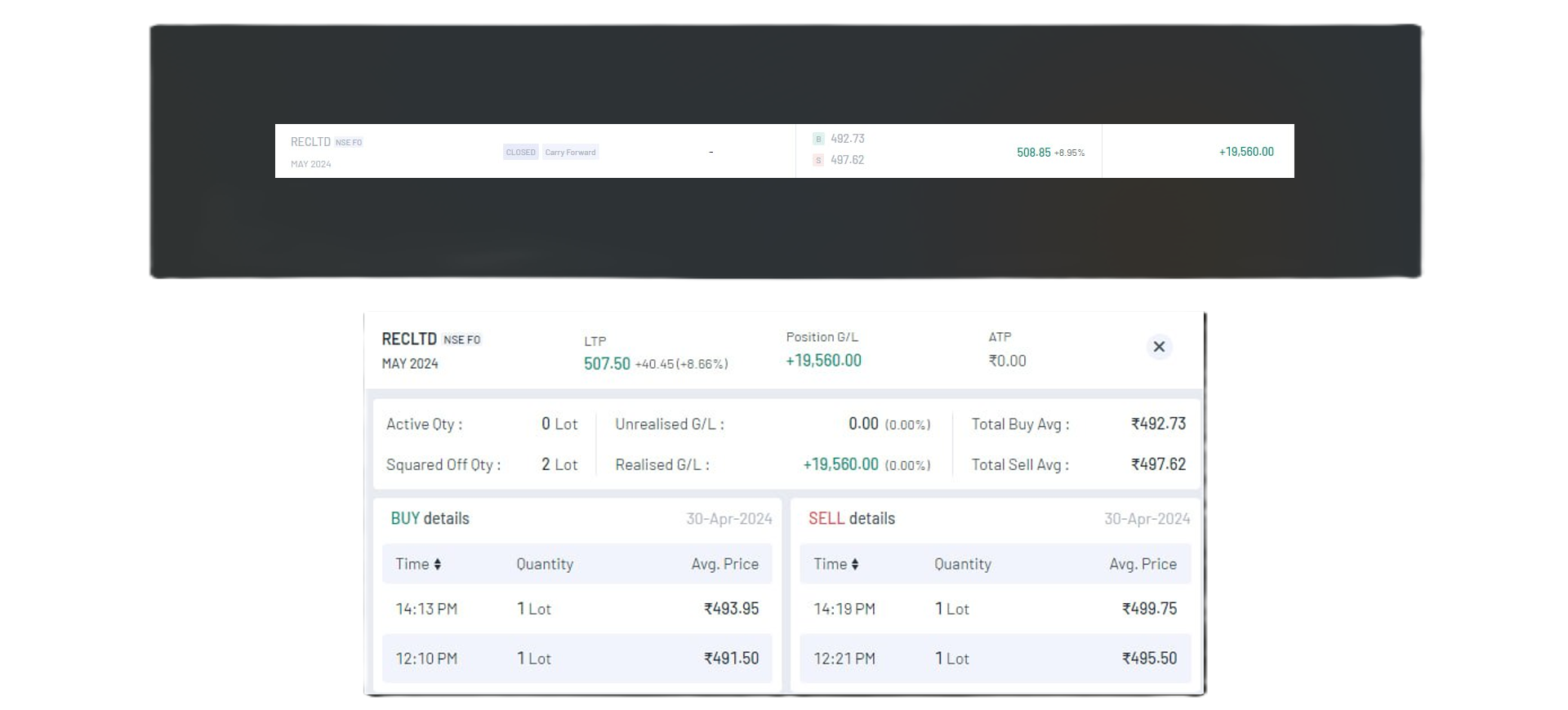Click sell price ₹495.50
This screenshot has height=710, width=1568.
click(1150, 659)
